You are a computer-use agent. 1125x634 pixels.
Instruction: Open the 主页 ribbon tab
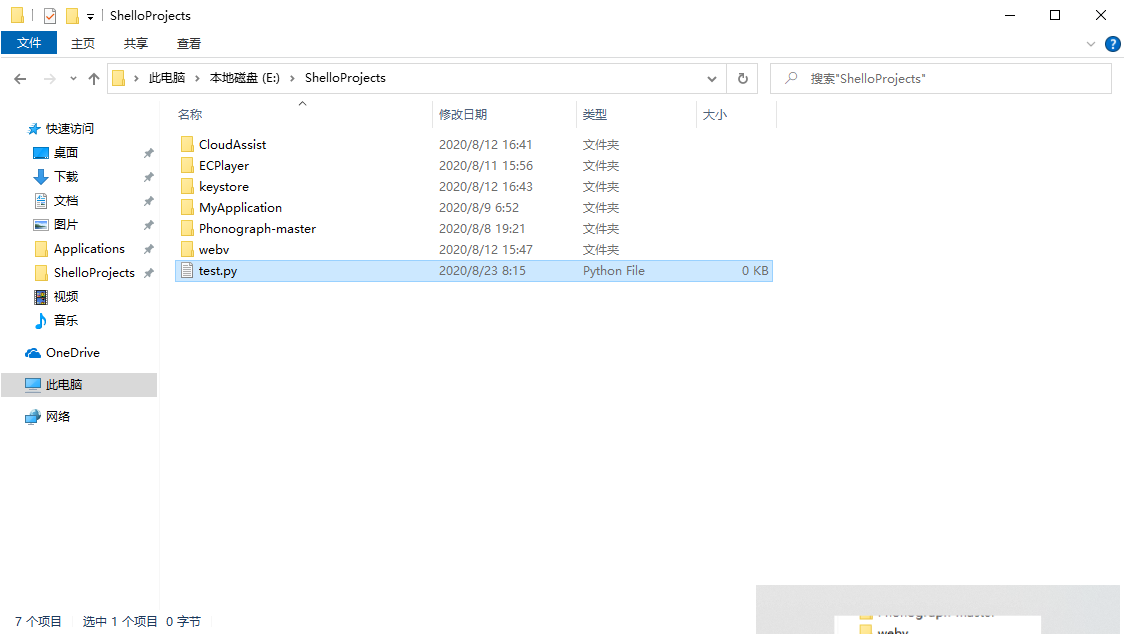[x=83, y=44]
